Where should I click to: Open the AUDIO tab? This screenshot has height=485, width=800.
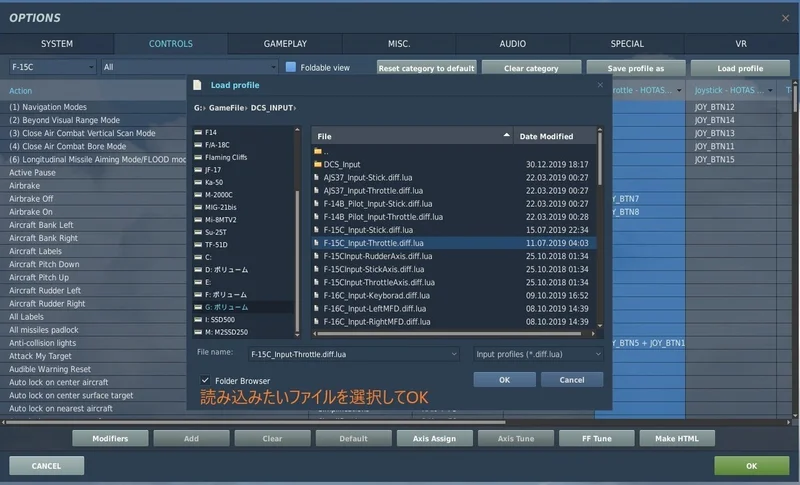(x=513, y=44)
